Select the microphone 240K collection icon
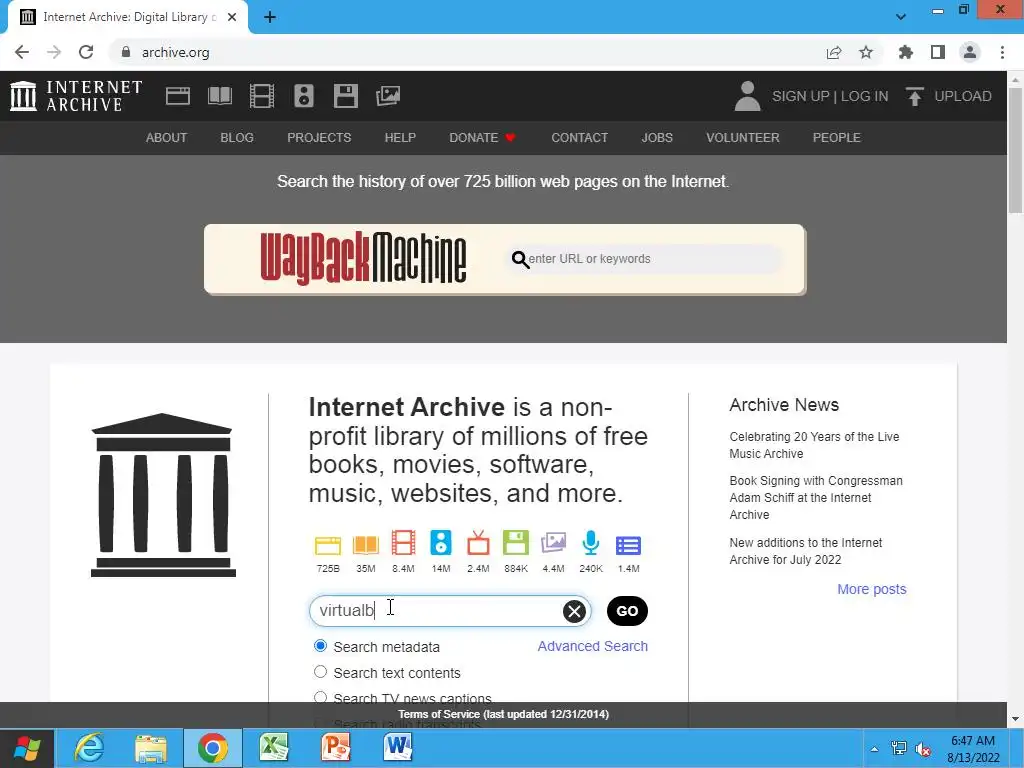The height and width of the screenshot is (768, 1024). 591,543
